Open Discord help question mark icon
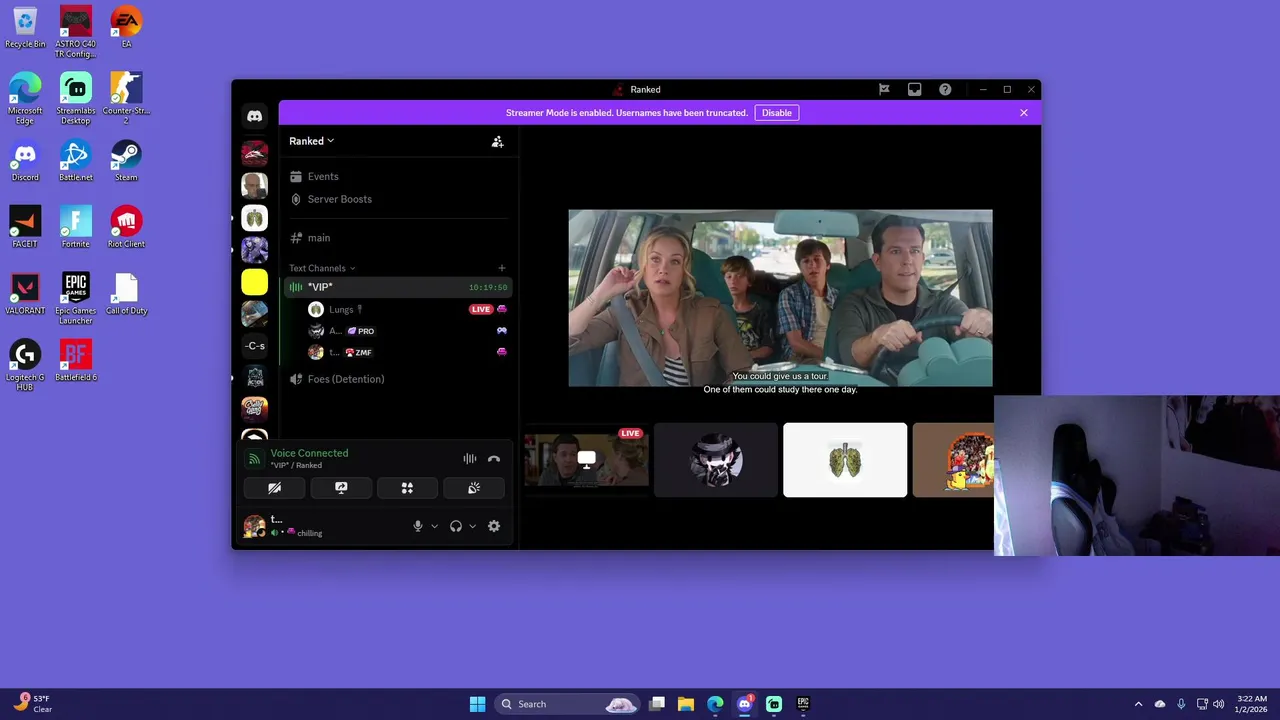The width and height of the screenshot is (1280, 720). [x=945, y=89]
